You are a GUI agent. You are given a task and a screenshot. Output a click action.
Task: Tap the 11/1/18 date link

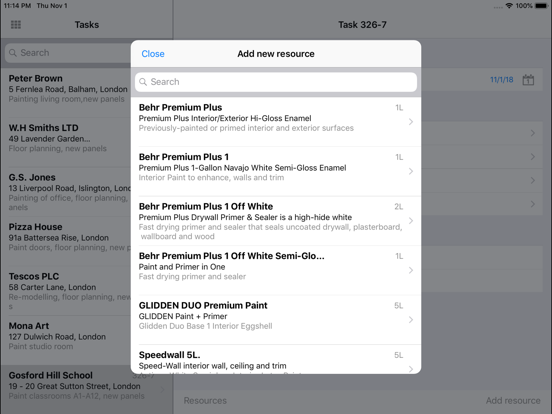[x=502, y=80]
